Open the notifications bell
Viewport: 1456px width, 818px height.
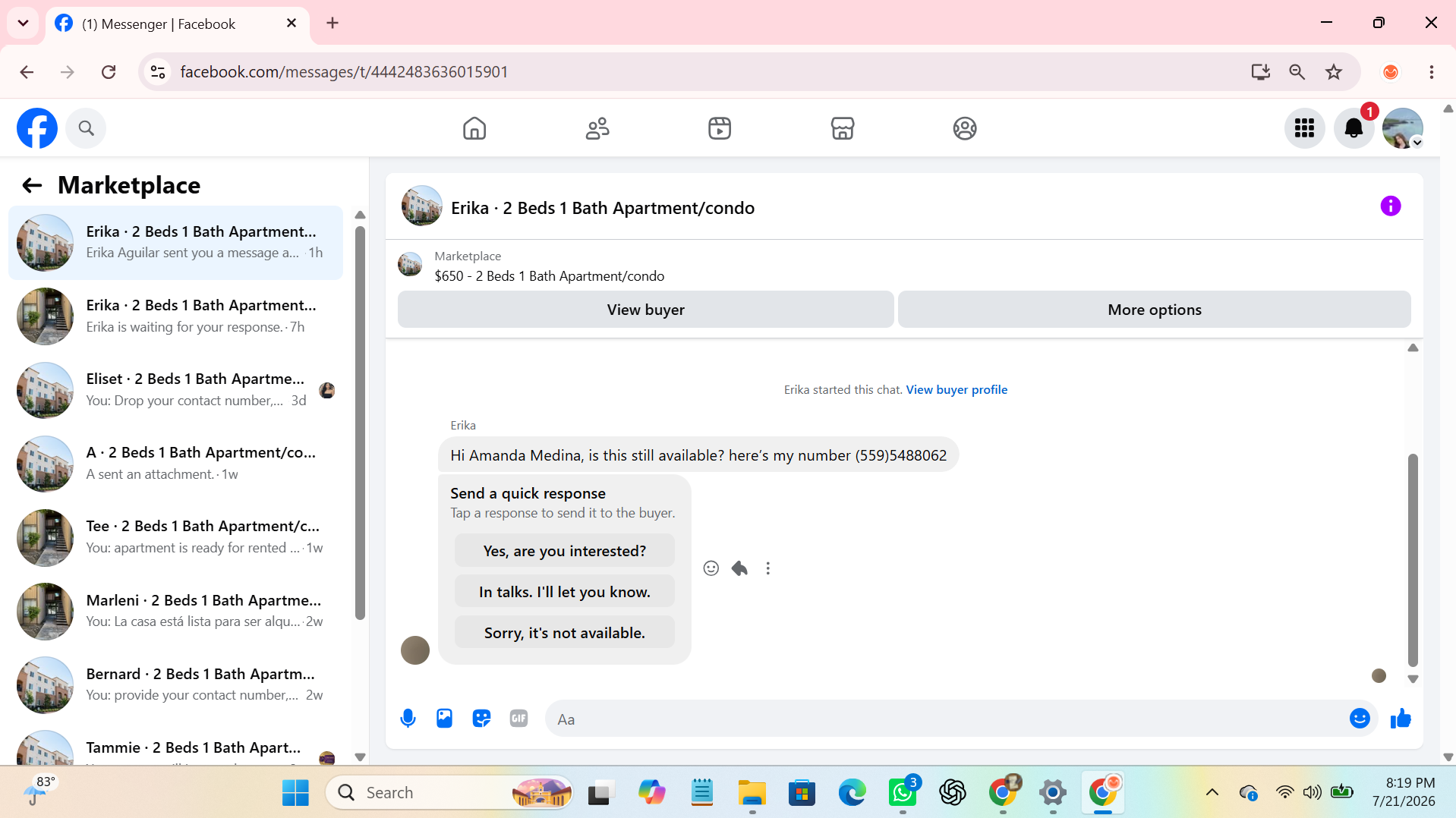pyautogui.click(x=1354, y=128)
